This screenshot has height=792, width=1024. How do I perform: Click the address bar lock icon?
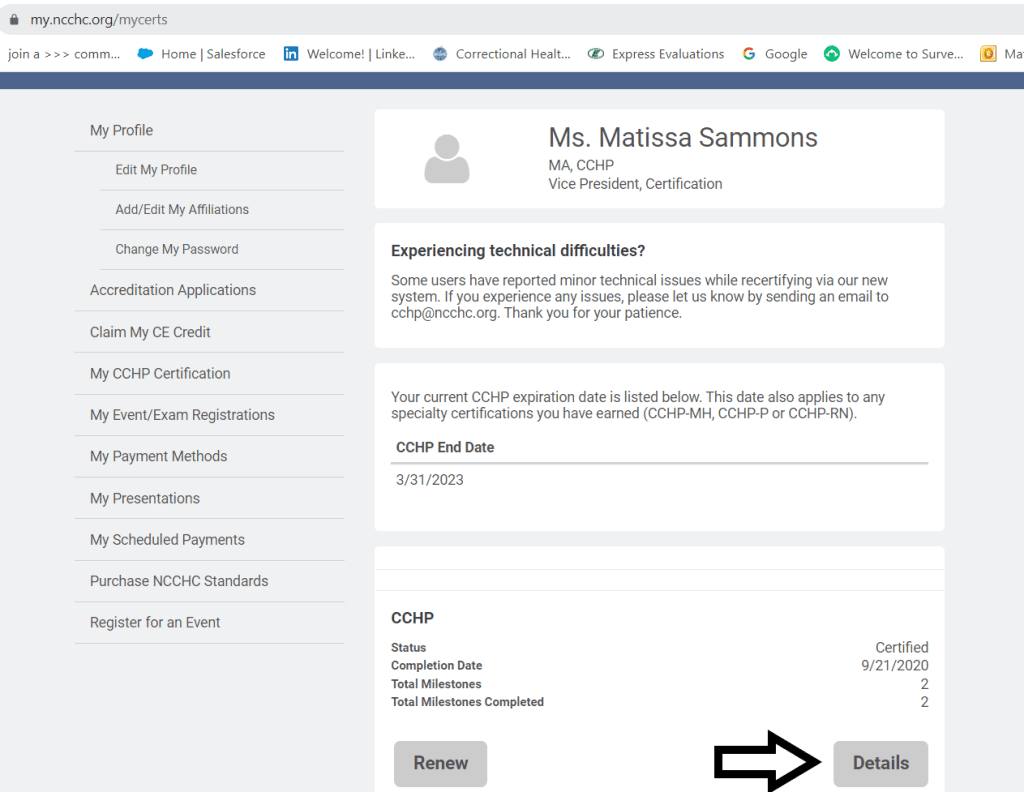click(x=14, y=20)
